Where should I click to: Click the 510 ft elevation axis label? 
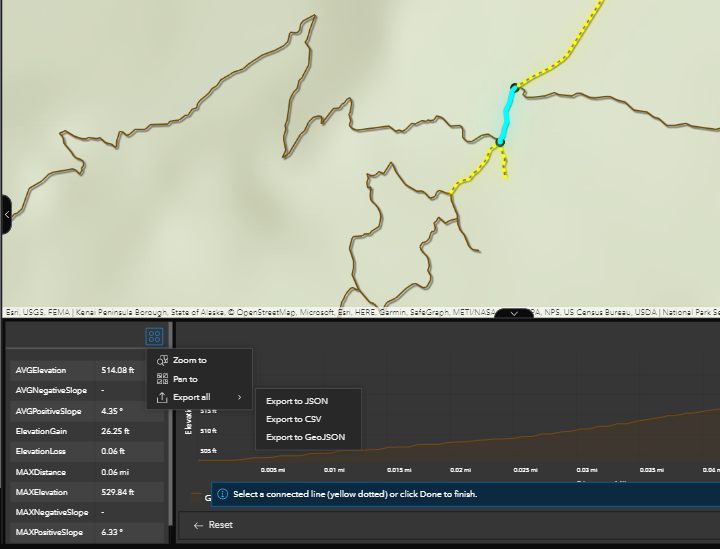(208, 431)
